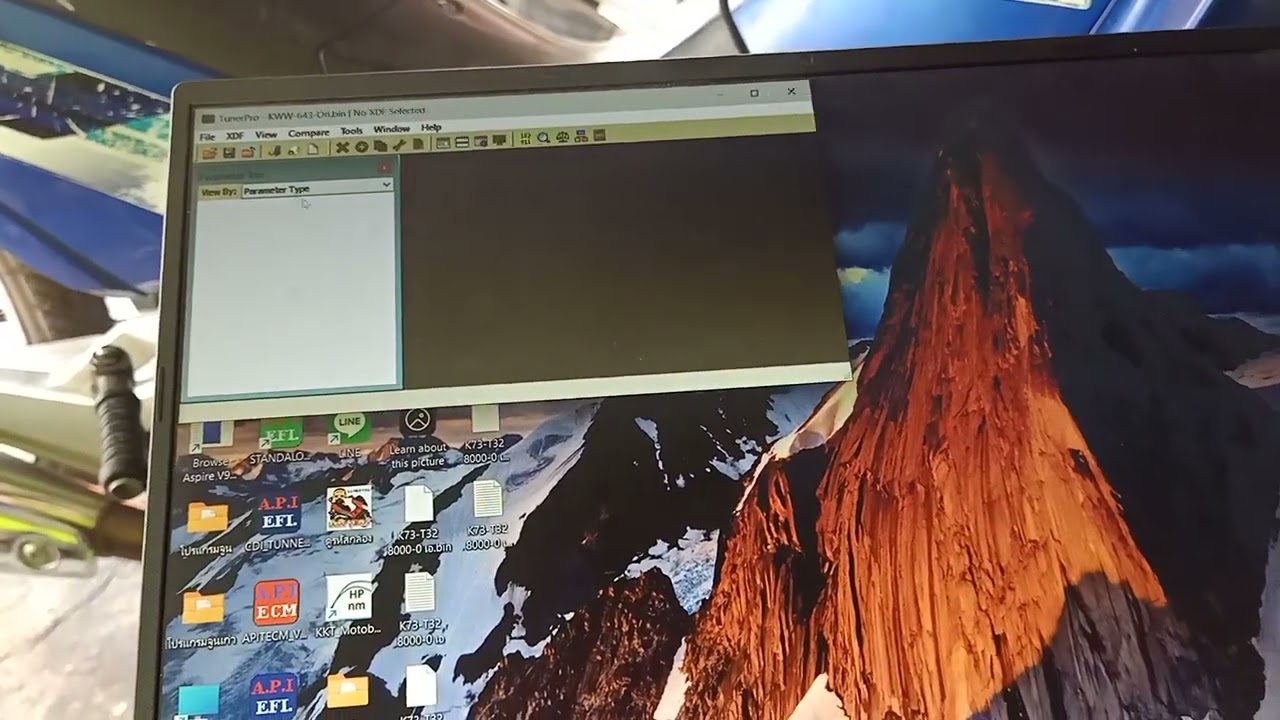Select the KKT Motob... HP nm shortcut
1280x720 pixels.
coord(349,605)
